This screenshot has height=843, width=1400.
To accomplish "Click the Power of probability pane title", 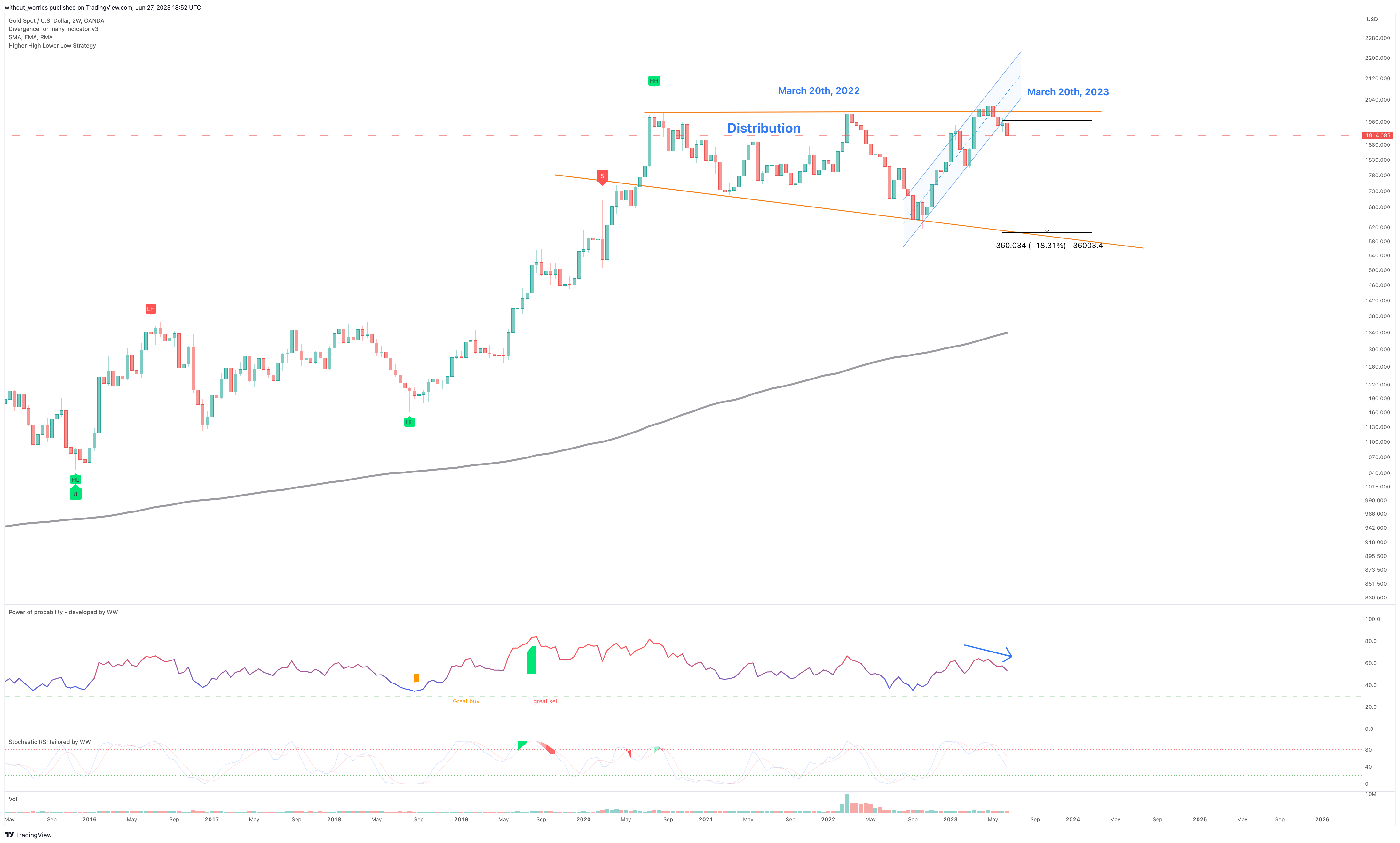I will tap(63, 612).
